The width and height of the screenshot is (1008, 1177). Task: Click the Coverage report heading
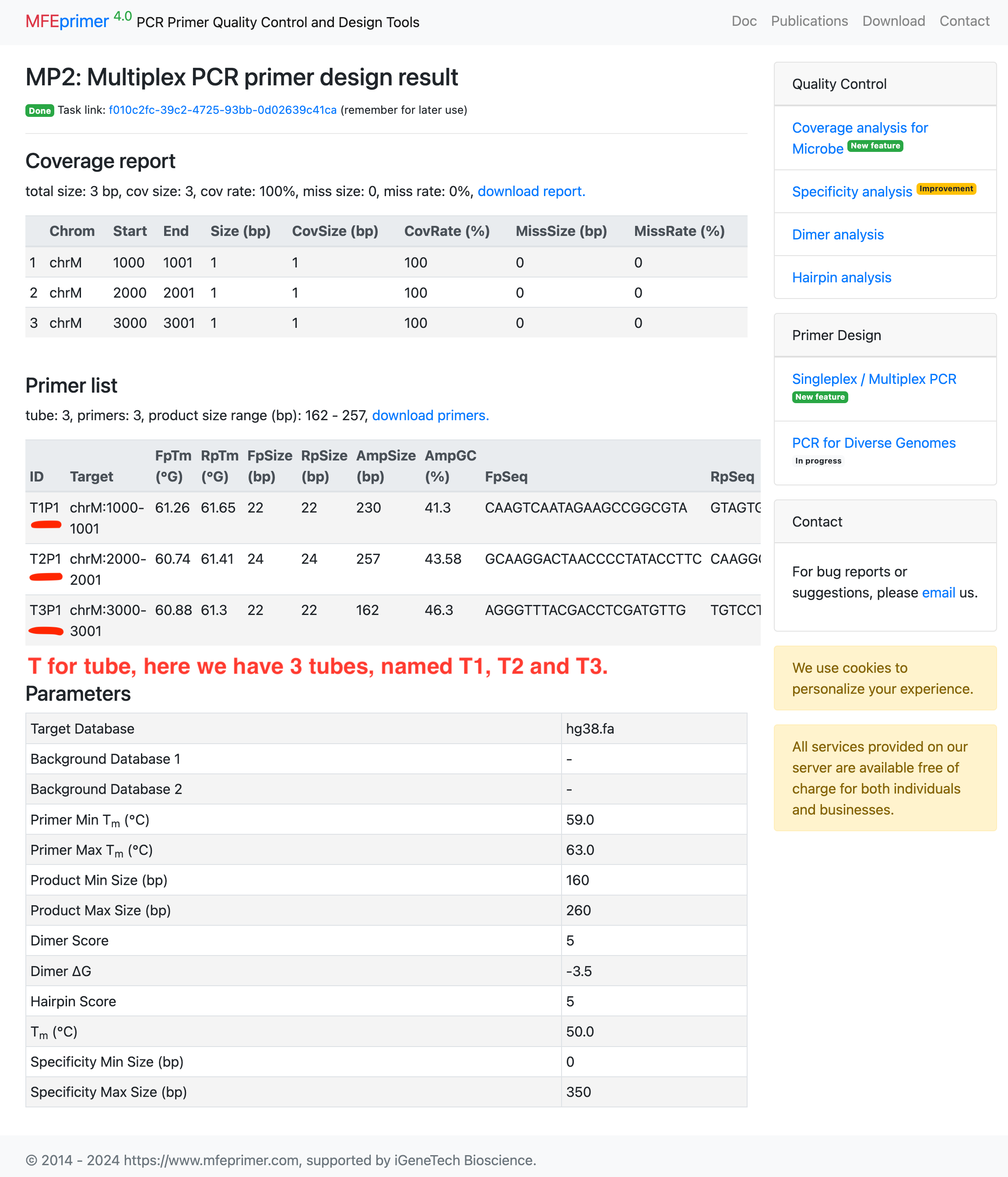(x=100, y=162)
